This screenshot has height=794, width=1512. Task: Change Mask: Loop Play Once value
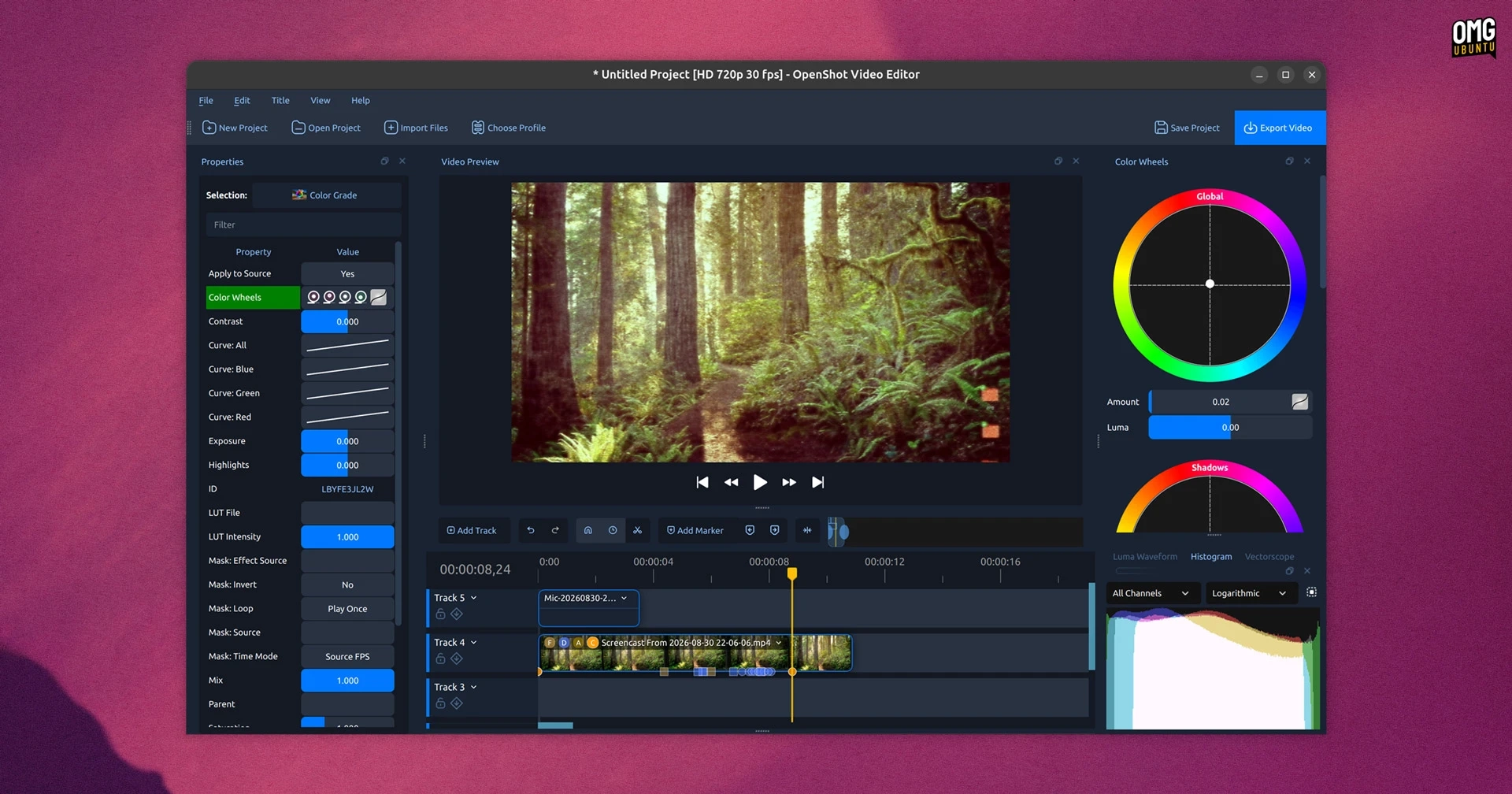[x=347, y=609]
